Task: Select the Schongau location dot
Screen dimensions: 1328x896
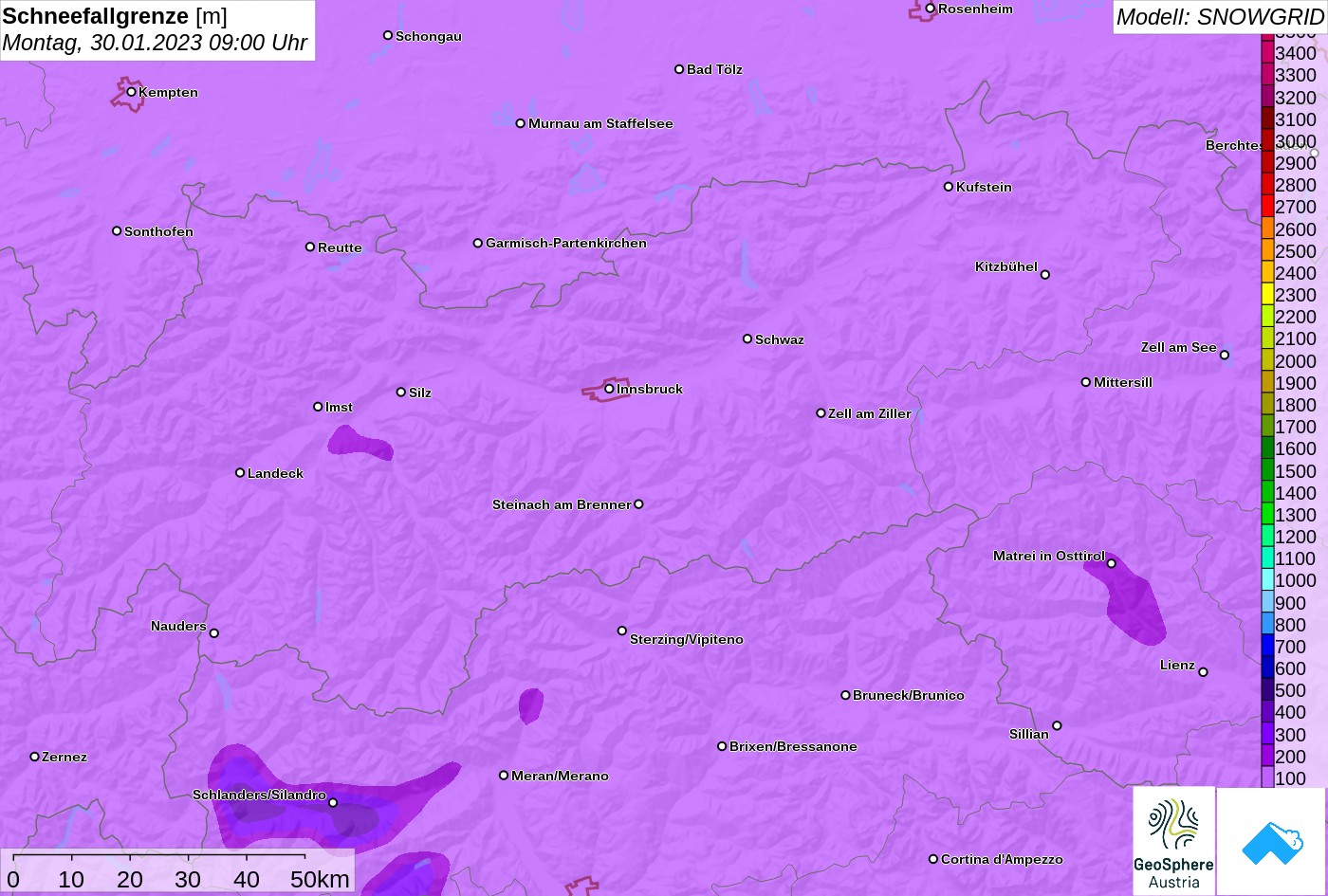Action: click(x=388, y=35)
